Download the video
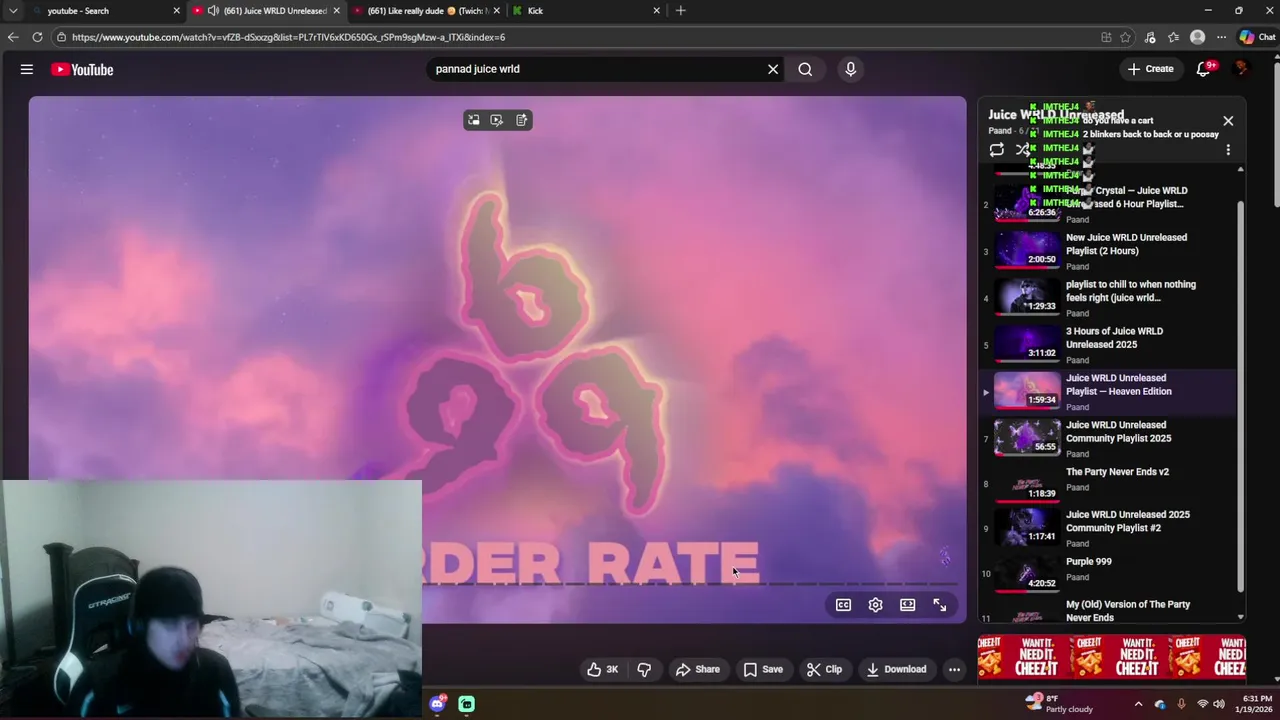This screenshot has width=1280, height=720. [896, 669]
